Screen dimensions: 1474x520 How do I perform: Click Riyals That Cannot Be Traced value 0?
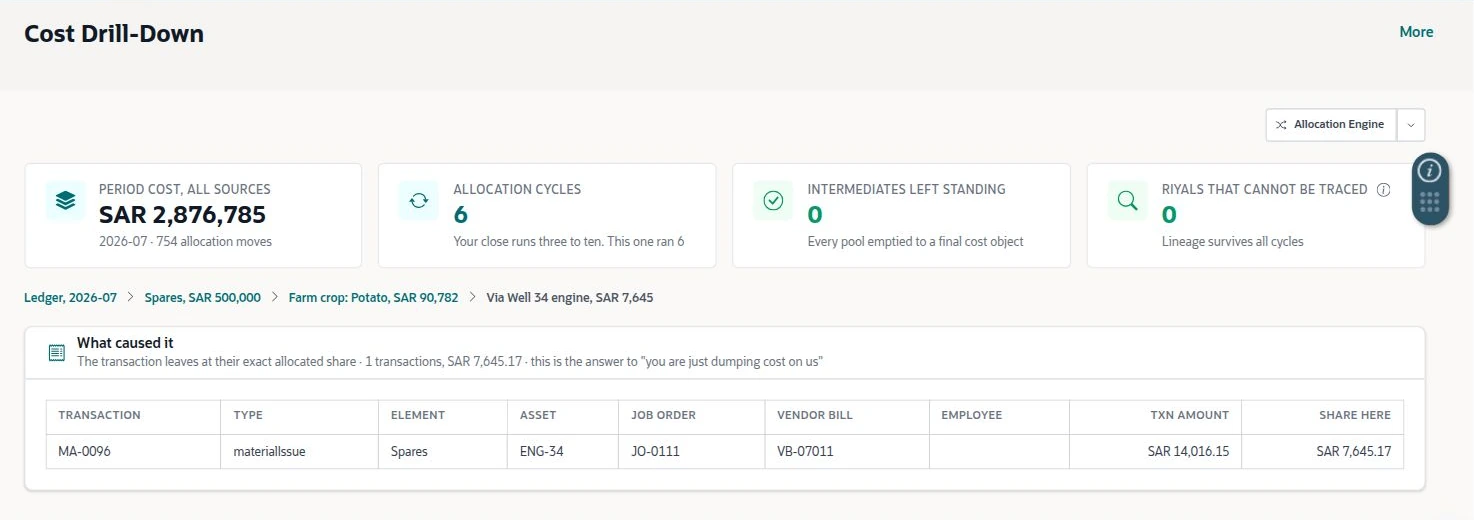pos(1169,215)
